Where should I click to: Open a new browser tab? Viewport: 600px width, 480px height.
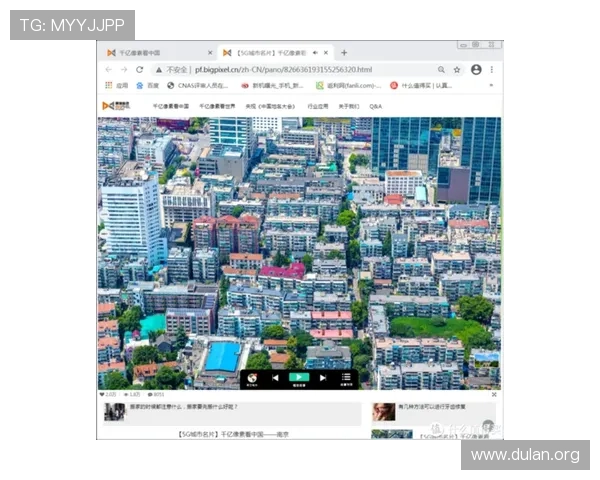coord(344,52)
